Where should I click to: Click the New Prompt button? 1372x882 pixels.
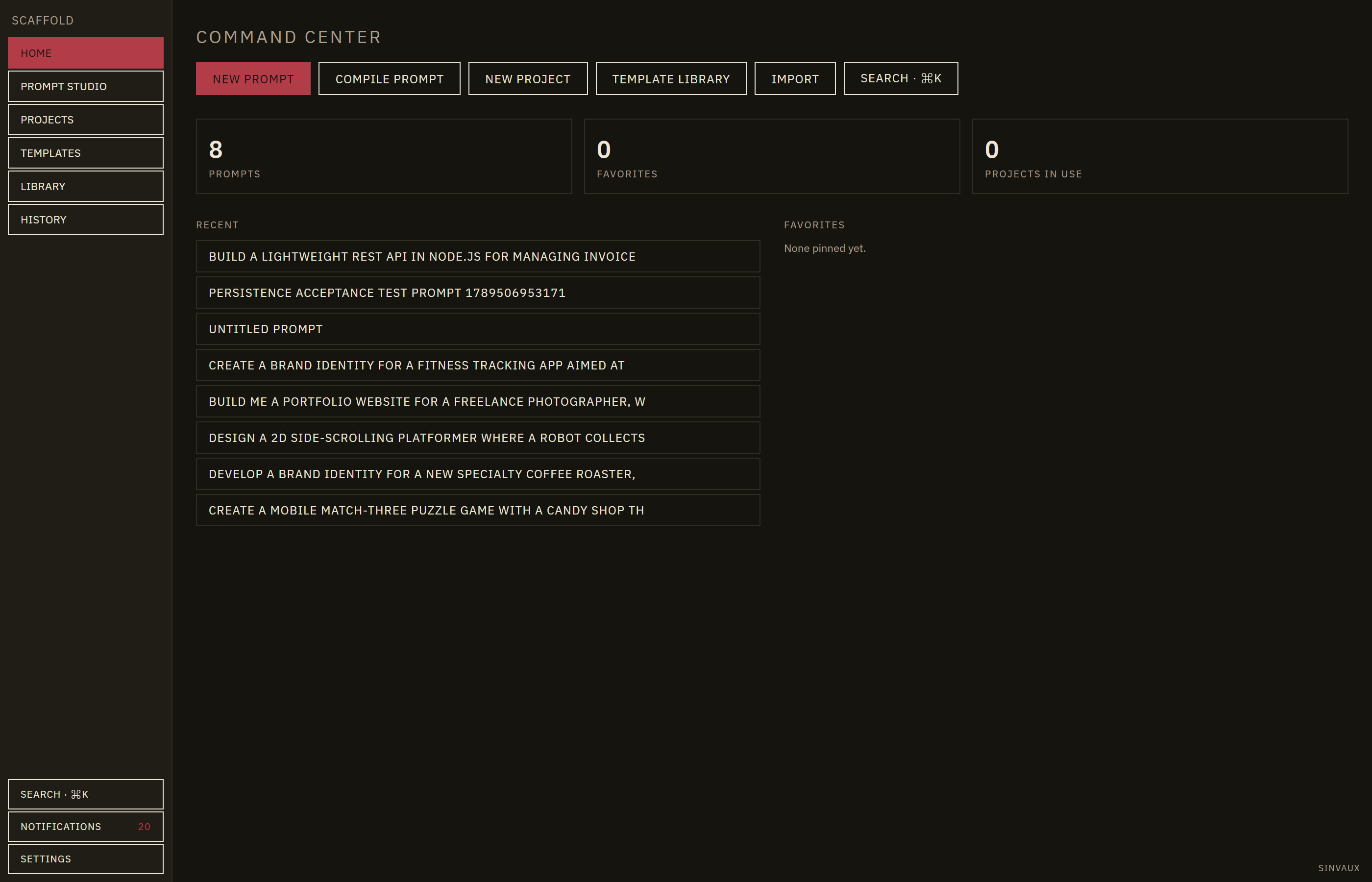253,78
